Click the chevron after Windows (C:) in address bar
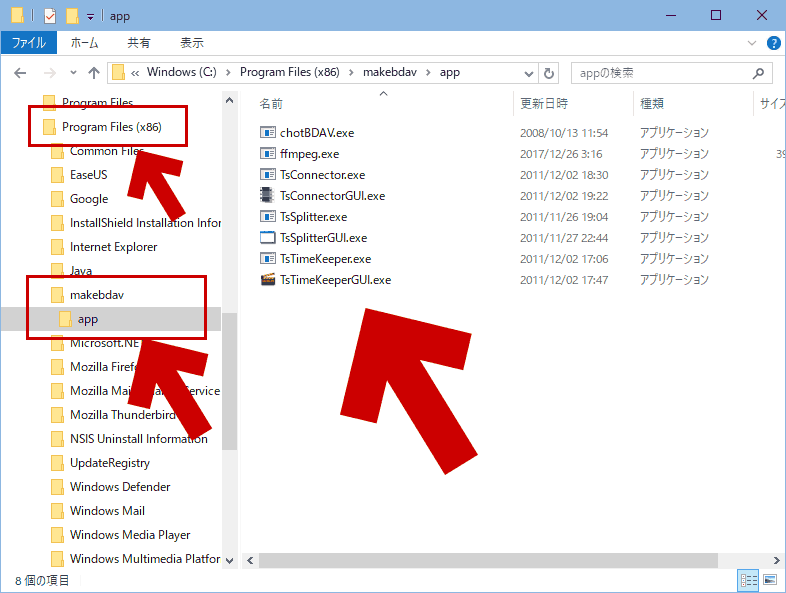Image resolution: width=786 pixels, height=593 pixels. pyautogui.click(x=228, y=73)
